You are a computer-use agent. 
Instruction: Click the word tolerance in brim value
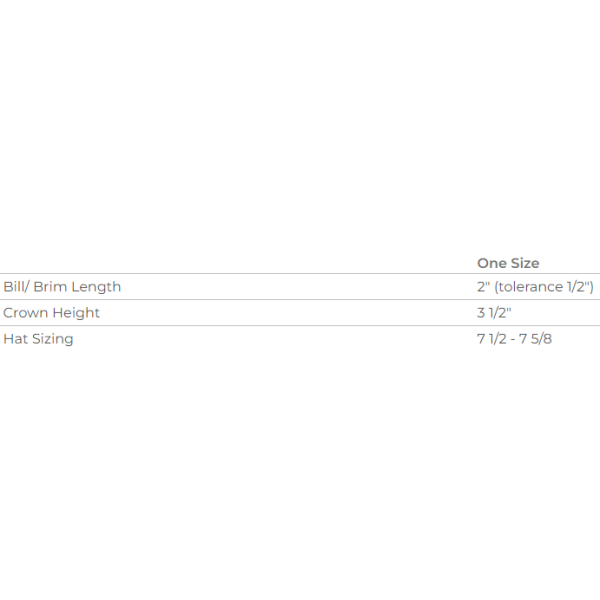click(530, 287)
